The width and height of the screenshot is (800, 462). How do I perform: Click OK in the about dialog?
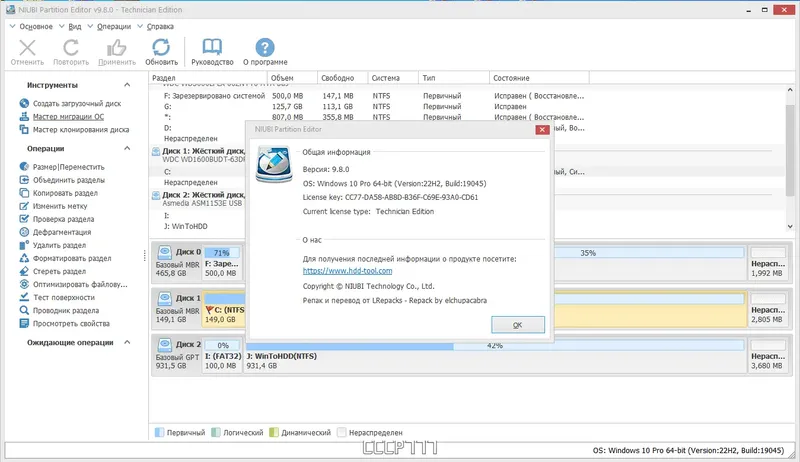[x=518, y=325]
